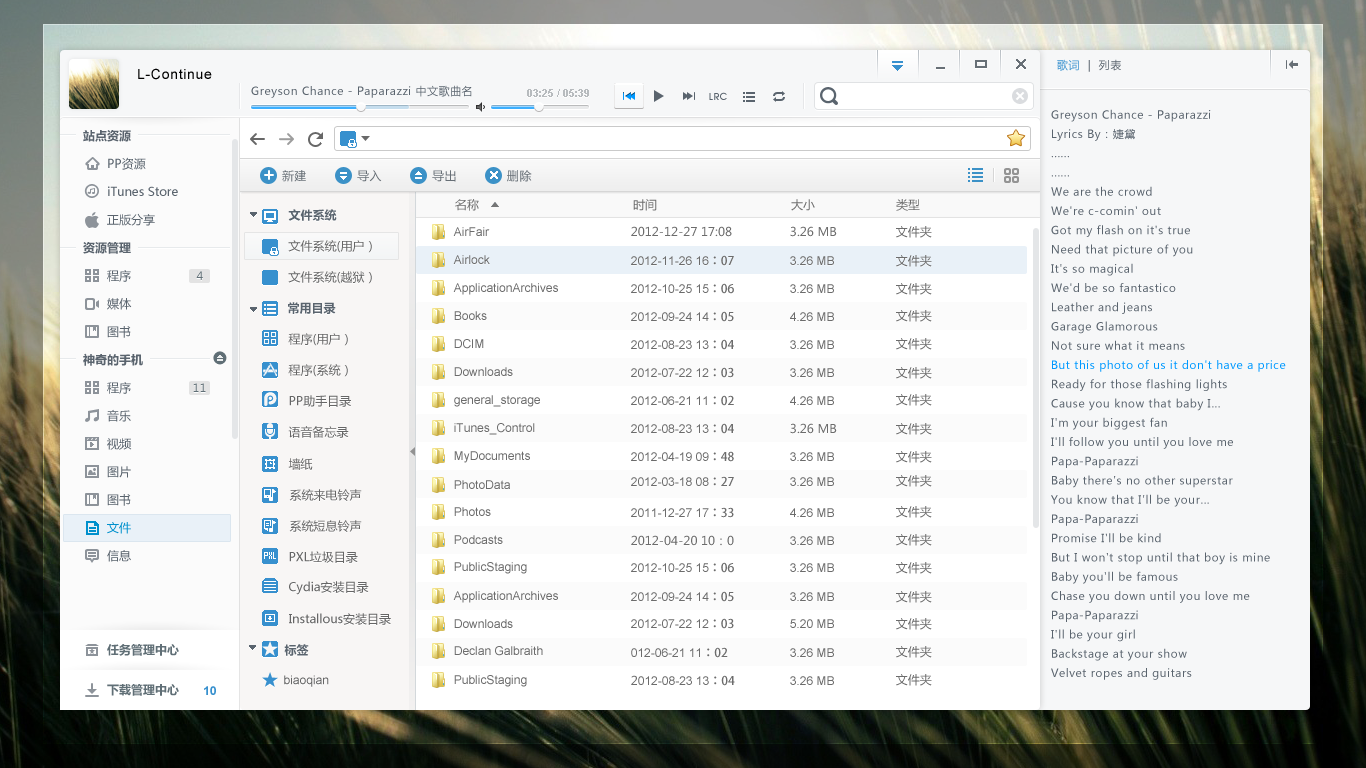Collapse the 常用目录 tree section
This screenshot has height=768, width=1366.
(x=253, y=309)
